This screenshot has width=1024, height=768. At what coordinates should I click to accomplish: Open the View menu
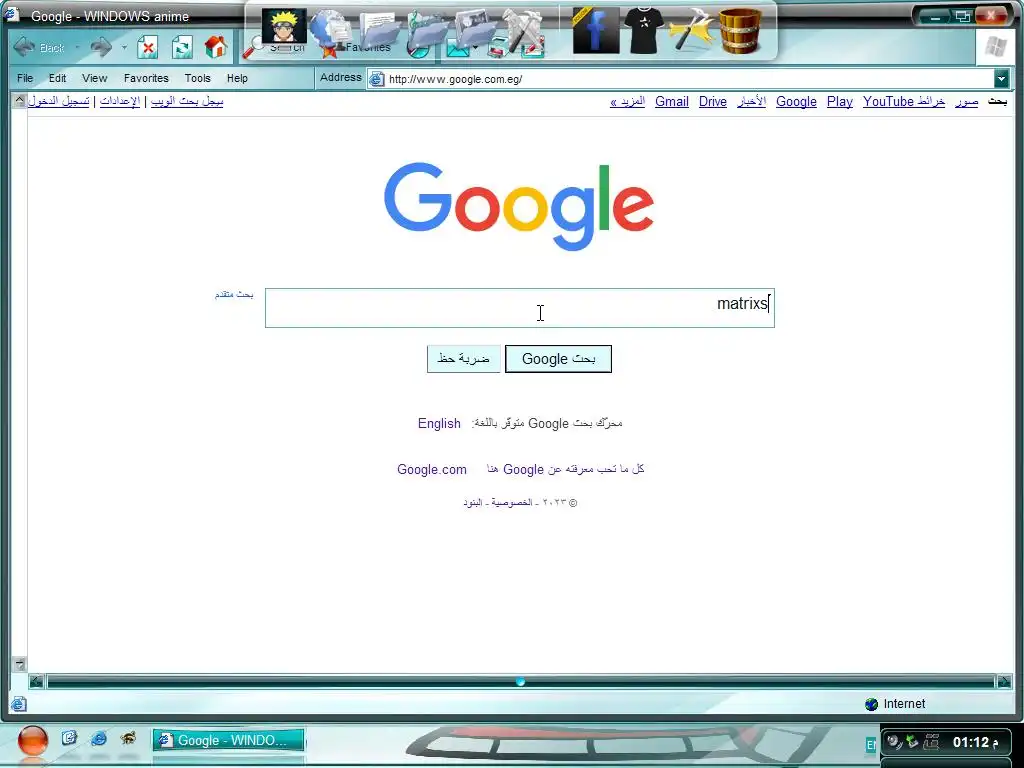95,78
